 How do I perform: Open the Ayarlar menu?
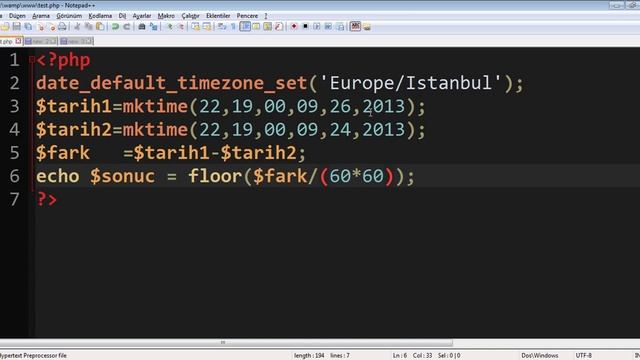coord(142,16)
